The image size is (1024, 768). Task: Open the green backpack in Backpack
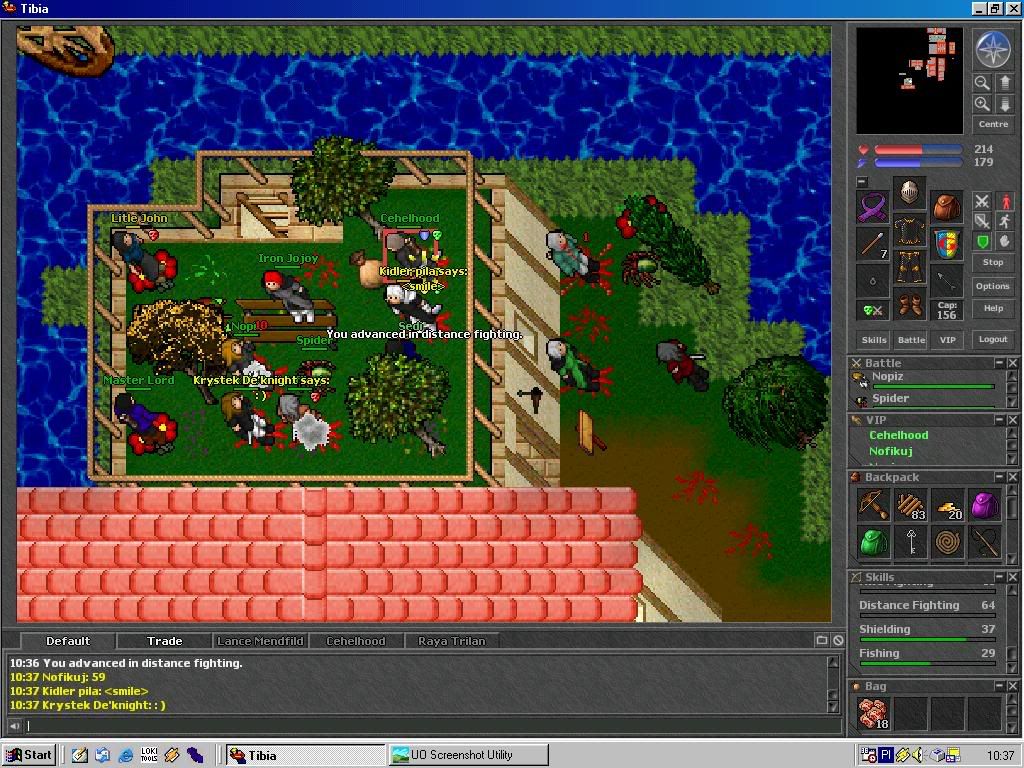point(873,542)
